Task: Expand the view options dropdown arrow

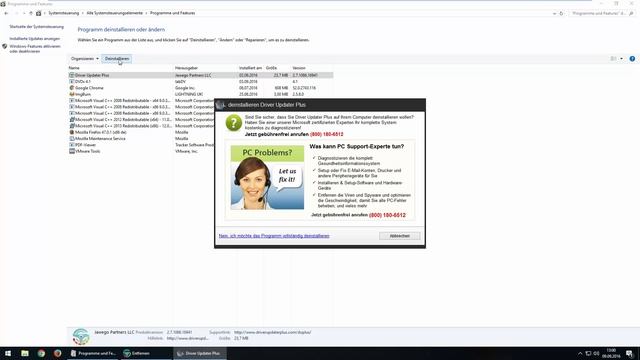Action: (x=622, y=59)
